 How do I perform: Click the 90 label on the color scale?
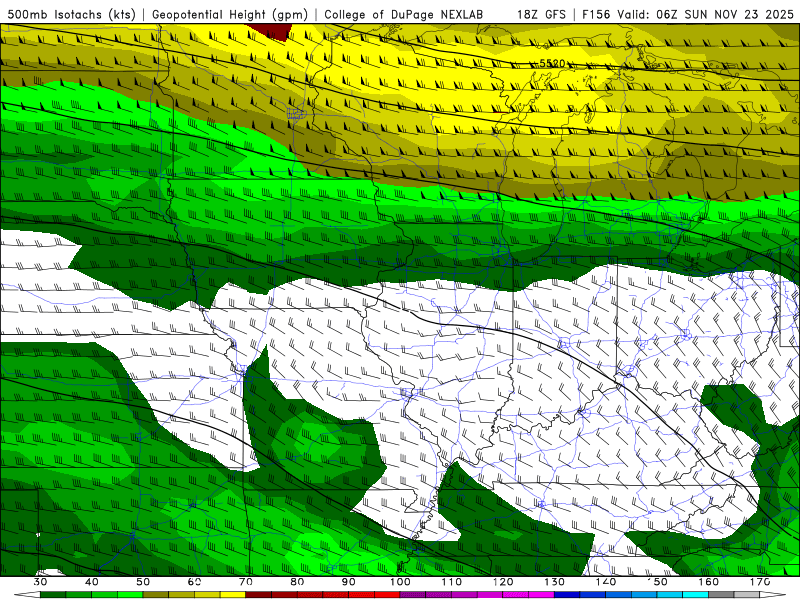tap(349, 582)
